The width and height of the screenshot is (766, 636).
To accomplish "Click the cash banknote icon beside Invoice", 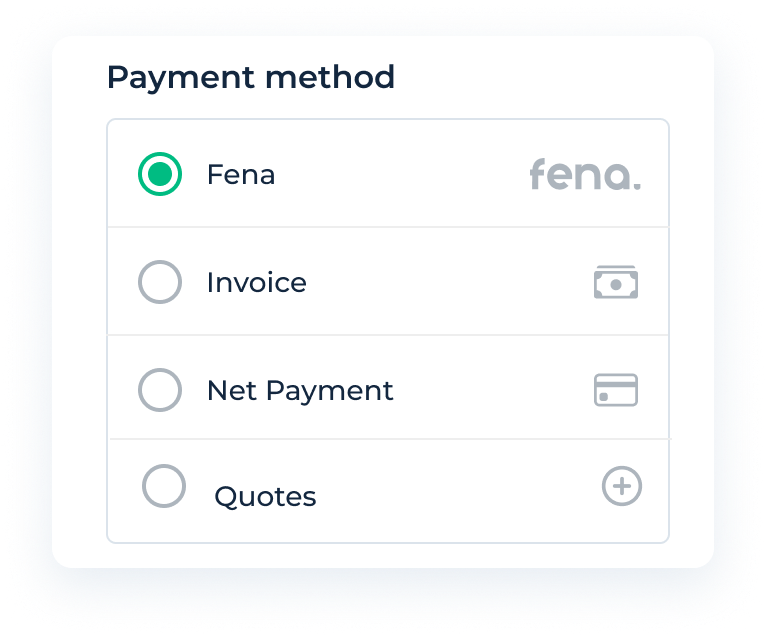I will [x=616, y=283].
